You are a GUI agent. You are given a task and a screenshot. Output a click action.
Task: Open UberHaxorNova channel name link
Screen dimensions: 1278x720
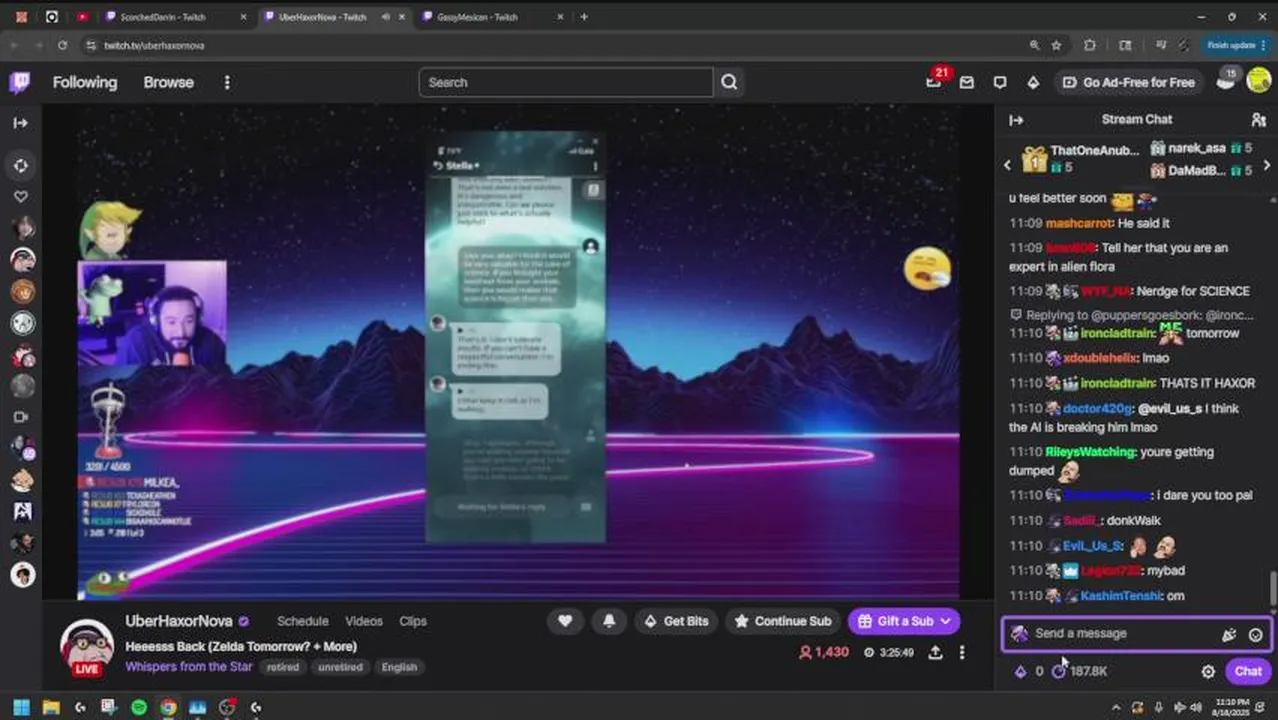point(179,621)
